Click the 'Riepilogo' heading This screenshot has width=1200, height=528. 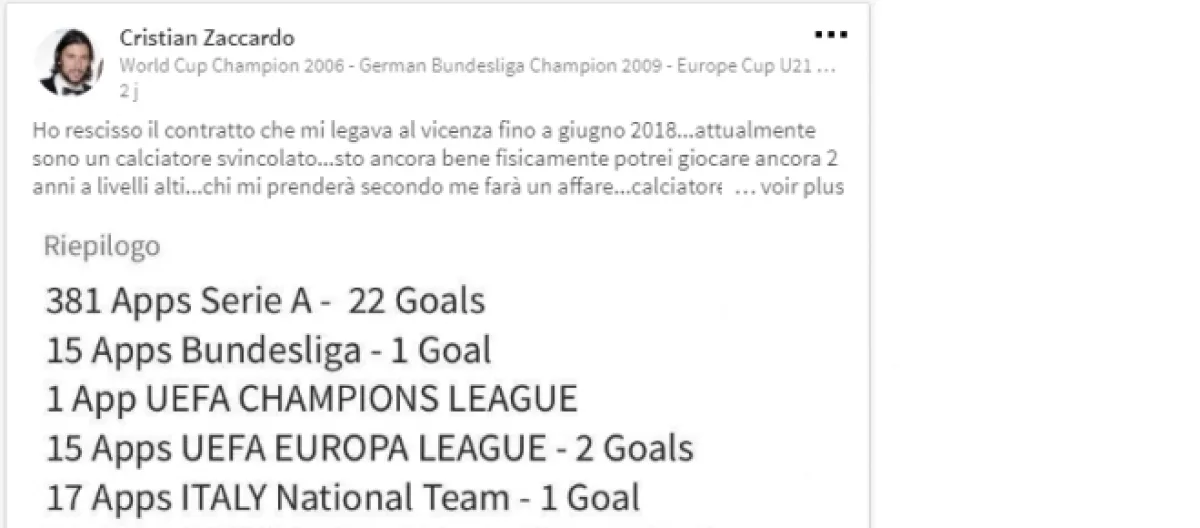pos(102,247)
